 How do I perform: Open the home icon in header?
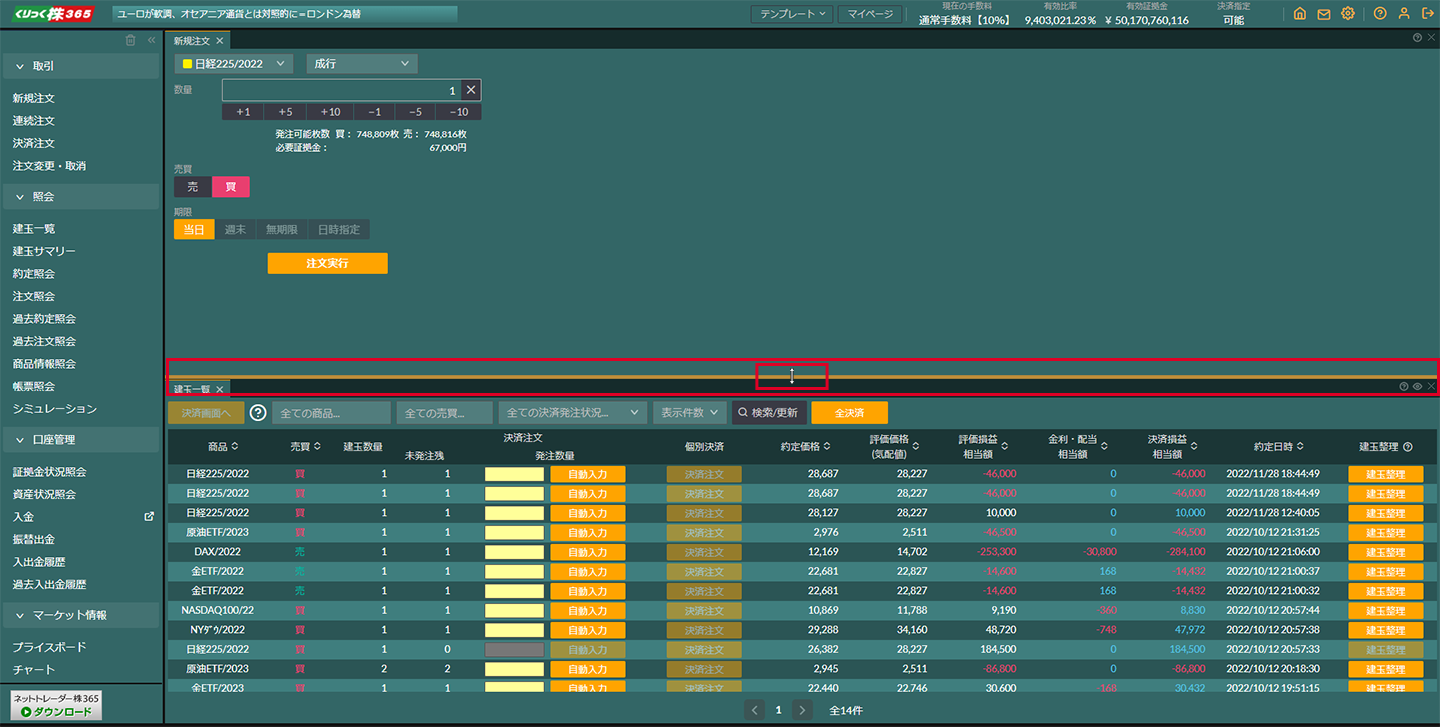1300,14
